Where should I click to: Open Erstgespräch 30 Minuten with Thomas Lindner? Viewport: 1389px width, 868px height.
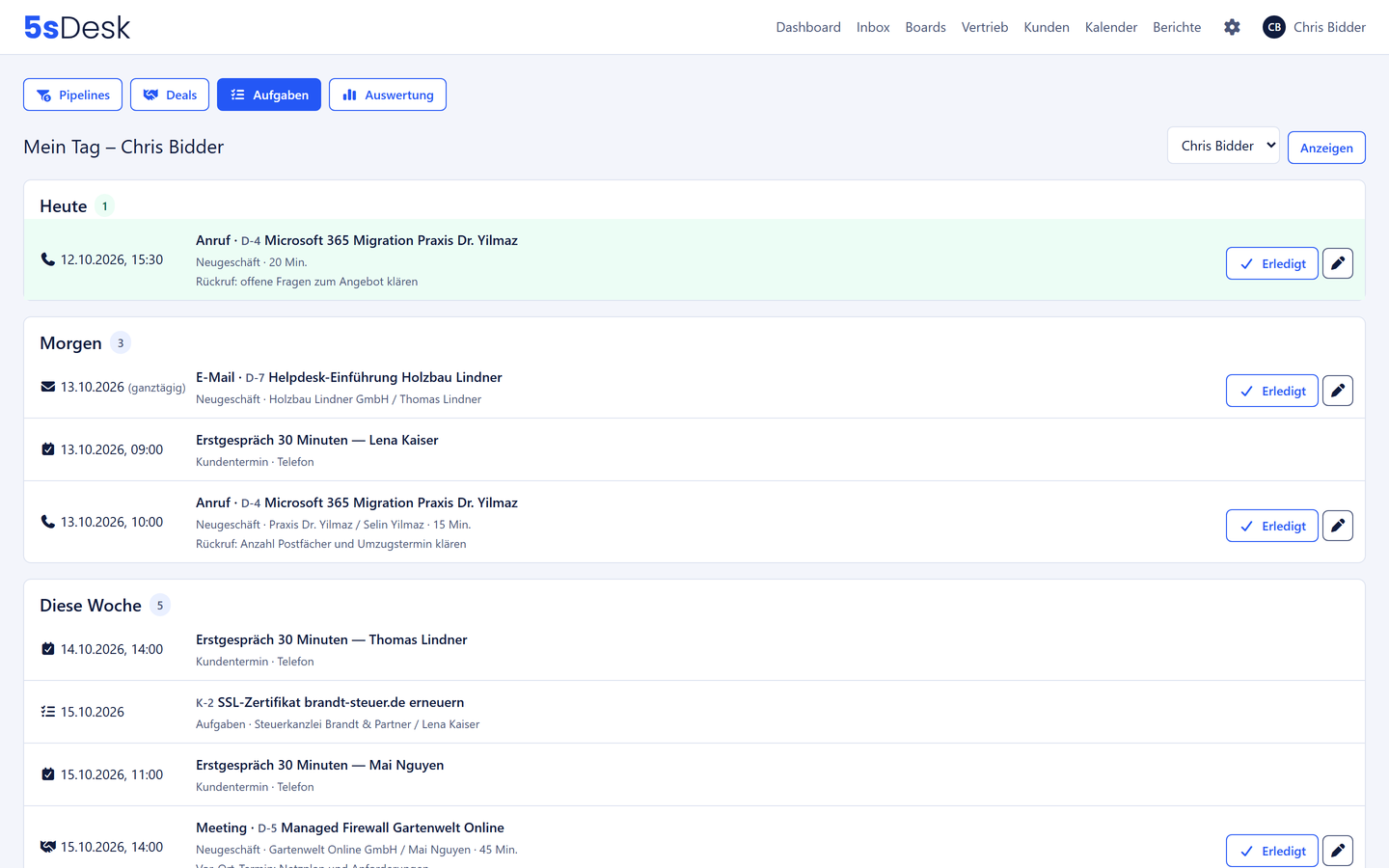(331, 639)
